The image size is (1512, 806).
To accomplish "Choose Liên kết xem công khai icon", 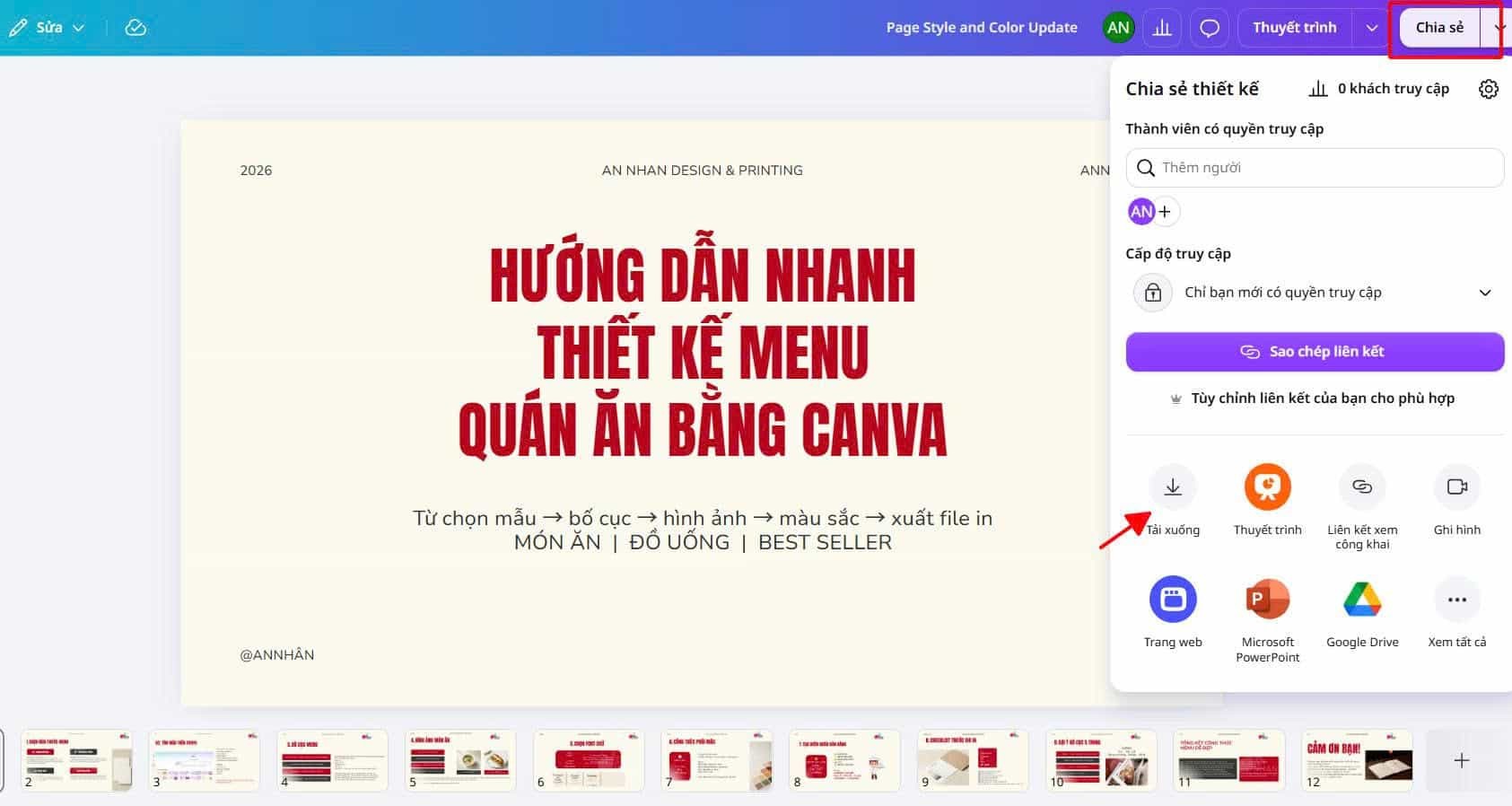I will (x=1362, y=486).
